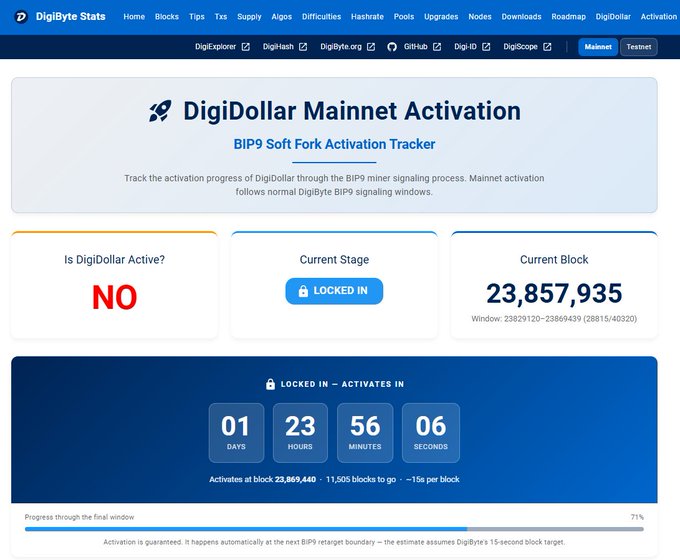Click the 01 DAYS countdown tile
This screenshot has height=560, width=680.
coord(236,433)
